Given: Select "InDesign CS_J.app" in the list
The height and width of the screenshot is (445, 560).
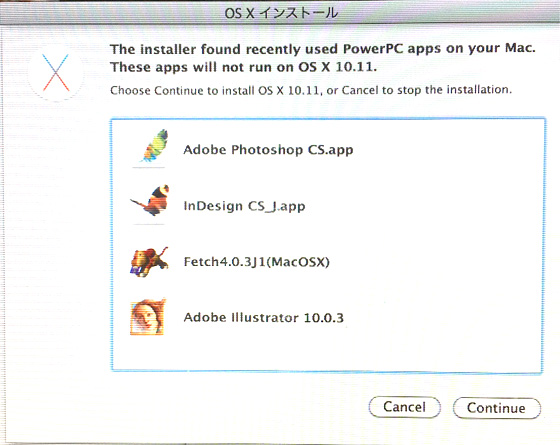Looking at the screenshot, I should click(244, 206).
